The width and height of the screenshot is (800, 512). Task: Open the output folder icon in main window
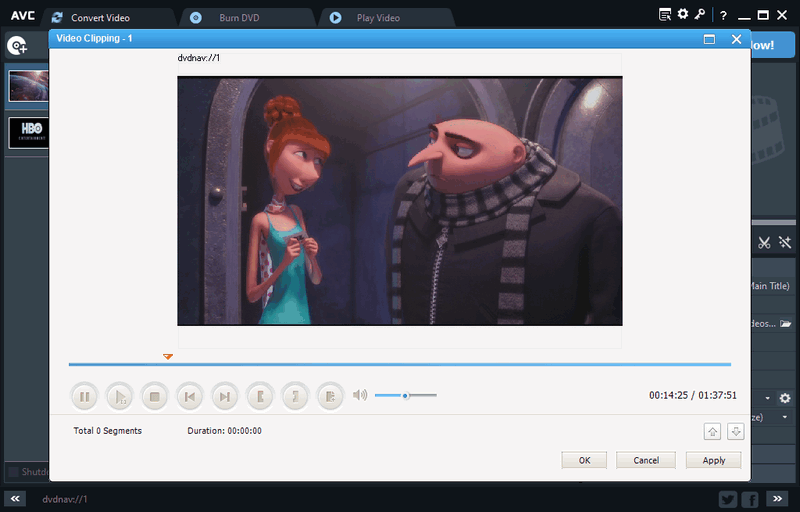[x=786, y=323]
